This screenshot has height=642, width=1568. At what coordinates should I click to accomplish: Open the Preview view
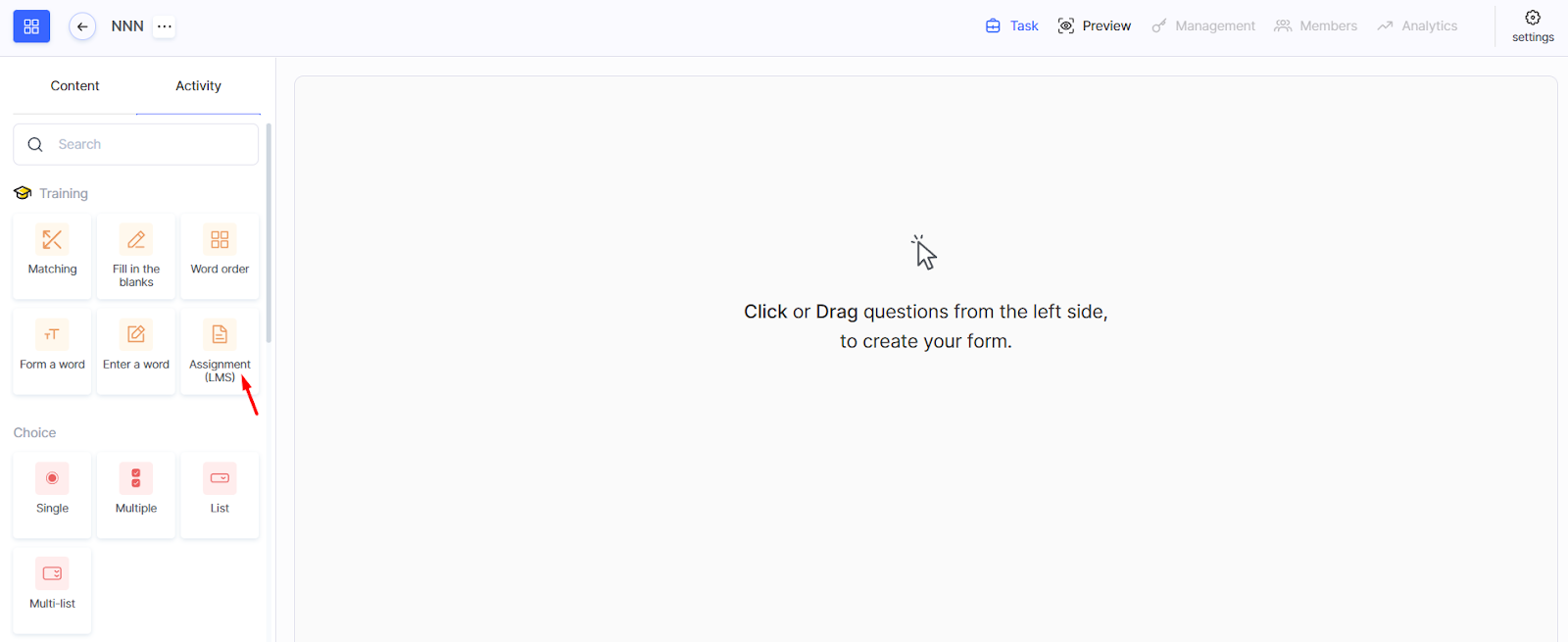pos(1095,26)
